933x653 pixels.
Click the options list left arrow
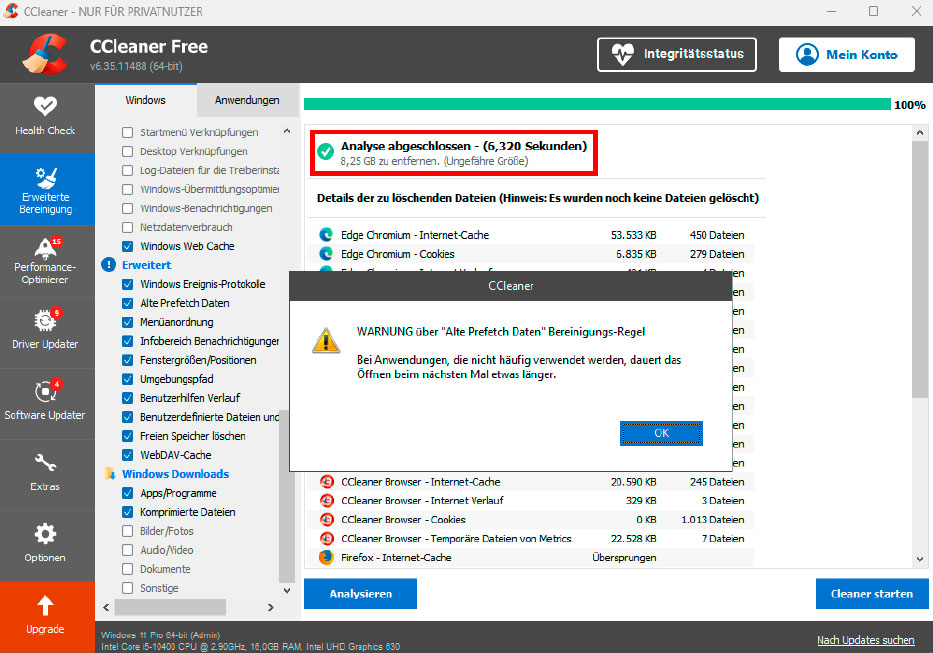107,607
